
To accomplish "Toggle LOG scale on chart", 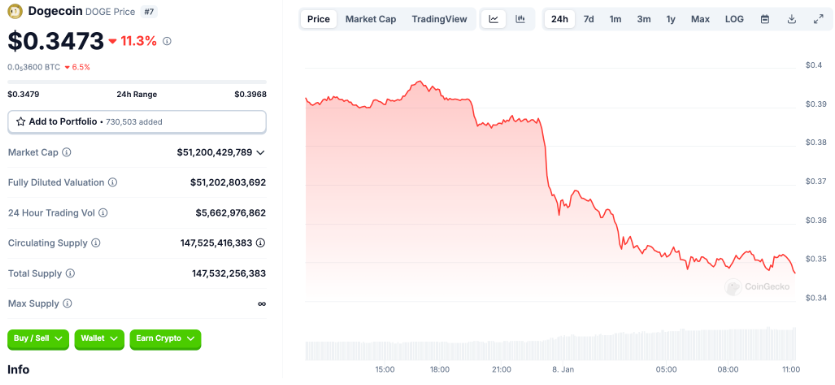I will coord(734,19).
